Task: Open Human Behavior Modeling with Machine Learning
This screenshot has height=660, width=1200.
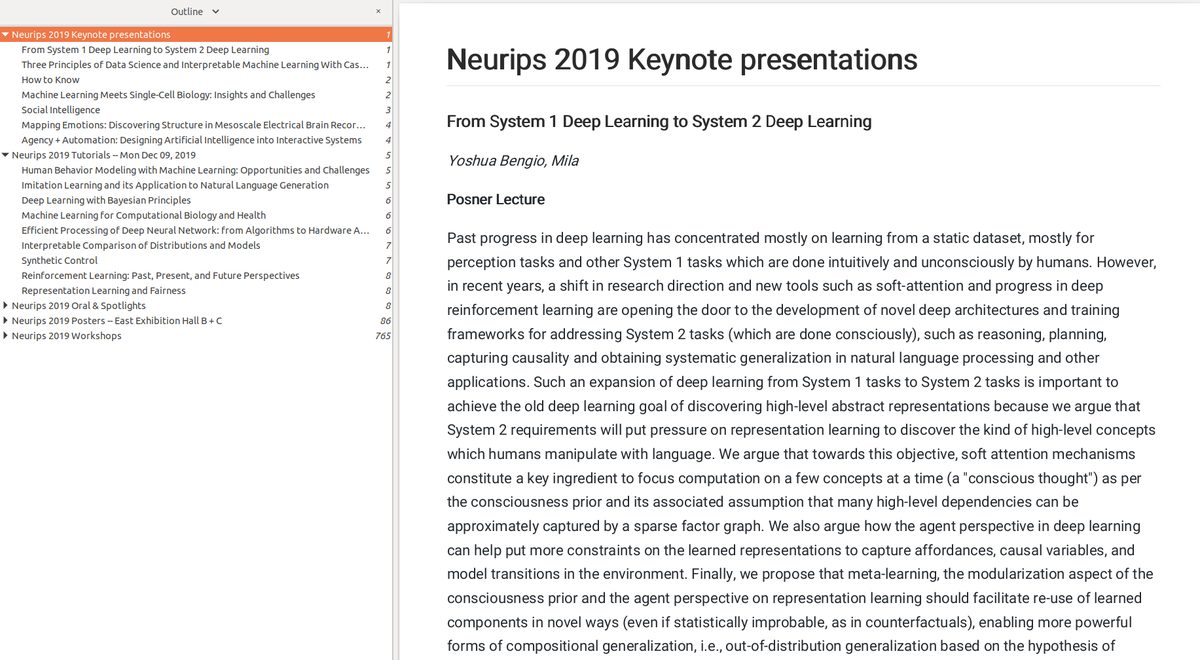Action: tap(195, 170)
